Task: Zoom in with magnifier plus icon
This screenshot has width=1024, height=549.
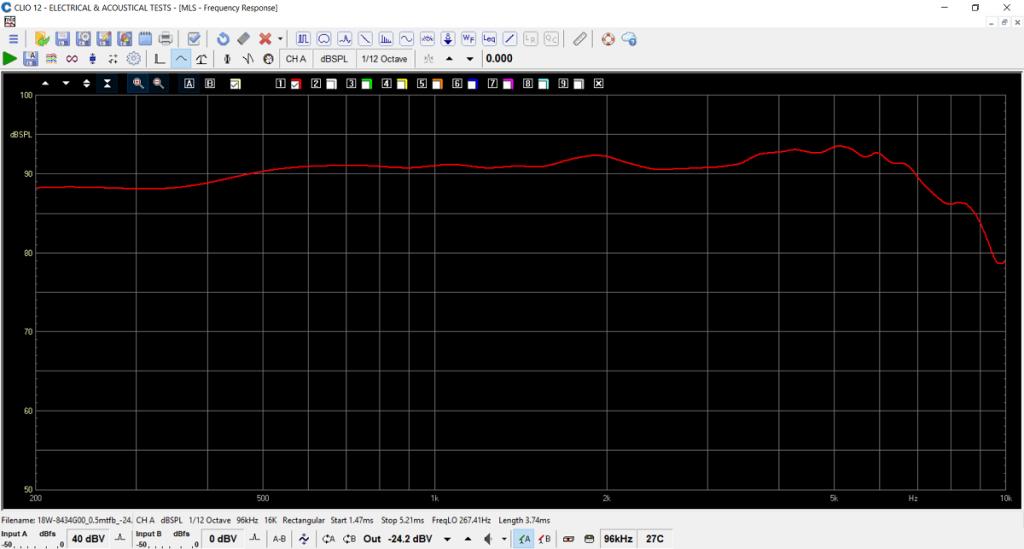Action: tap(138, 84)
